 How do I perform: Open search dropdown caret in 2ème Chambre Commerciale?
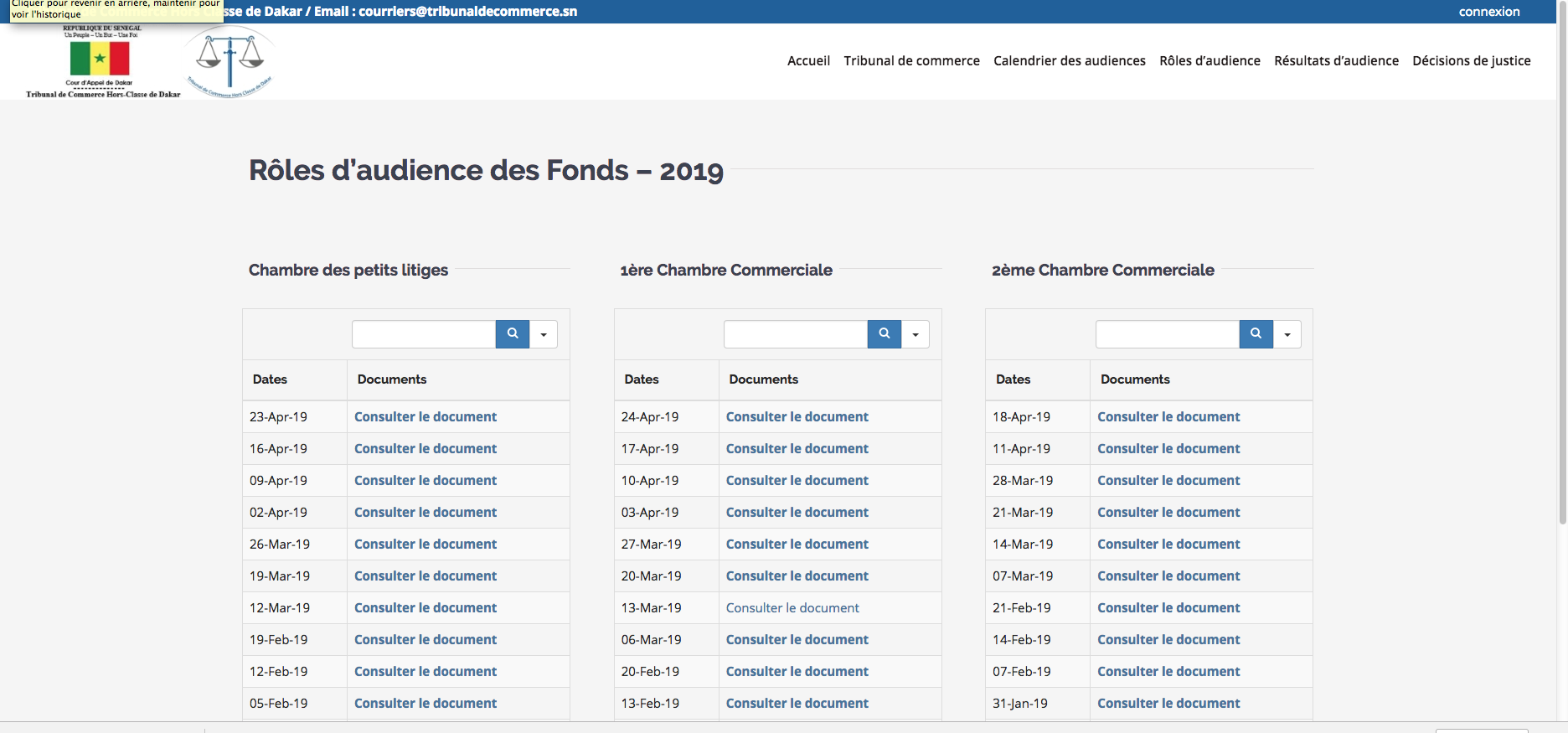[x=1287, y=334]
